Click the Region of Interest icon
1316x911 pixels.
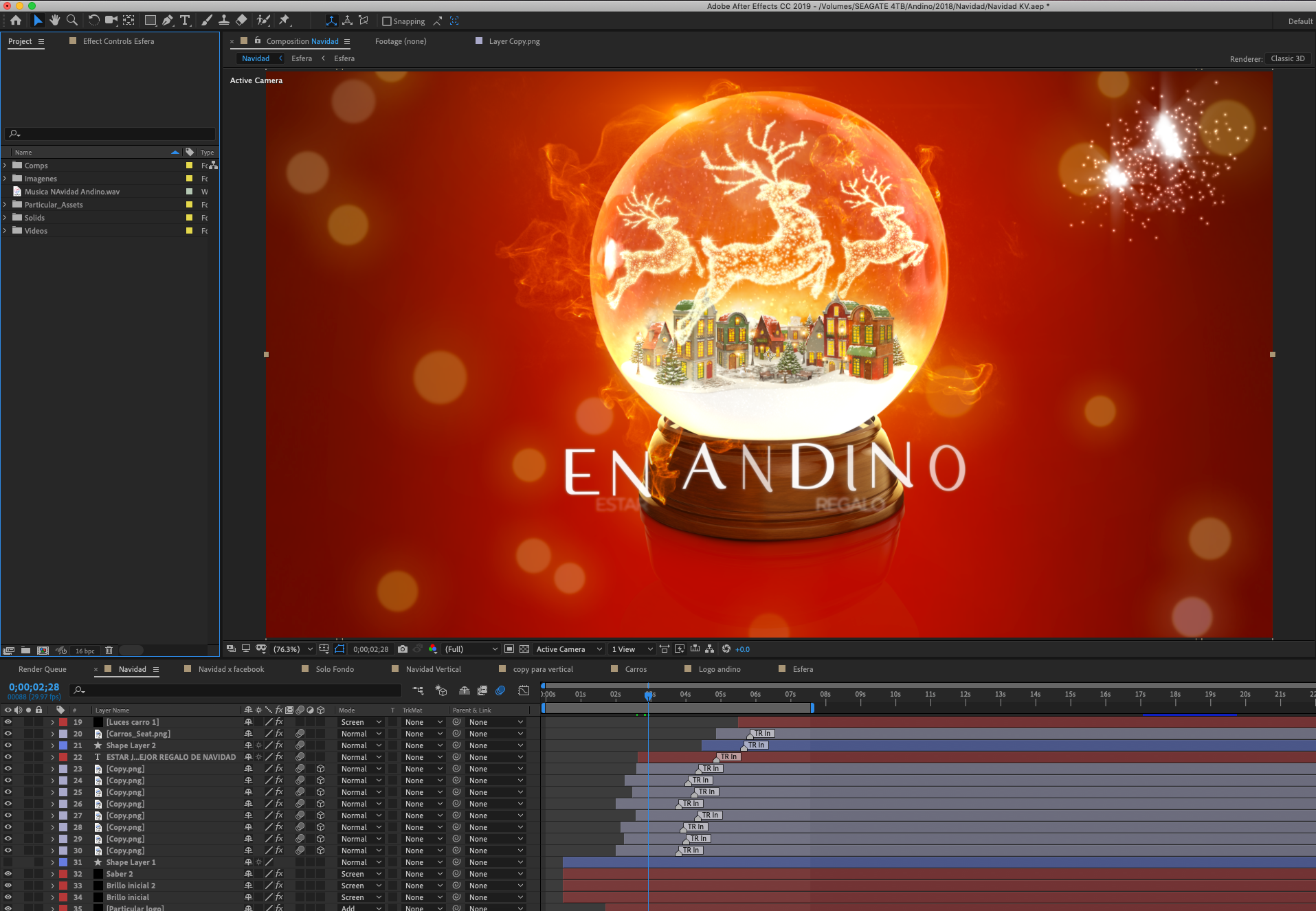pos(509,649)
